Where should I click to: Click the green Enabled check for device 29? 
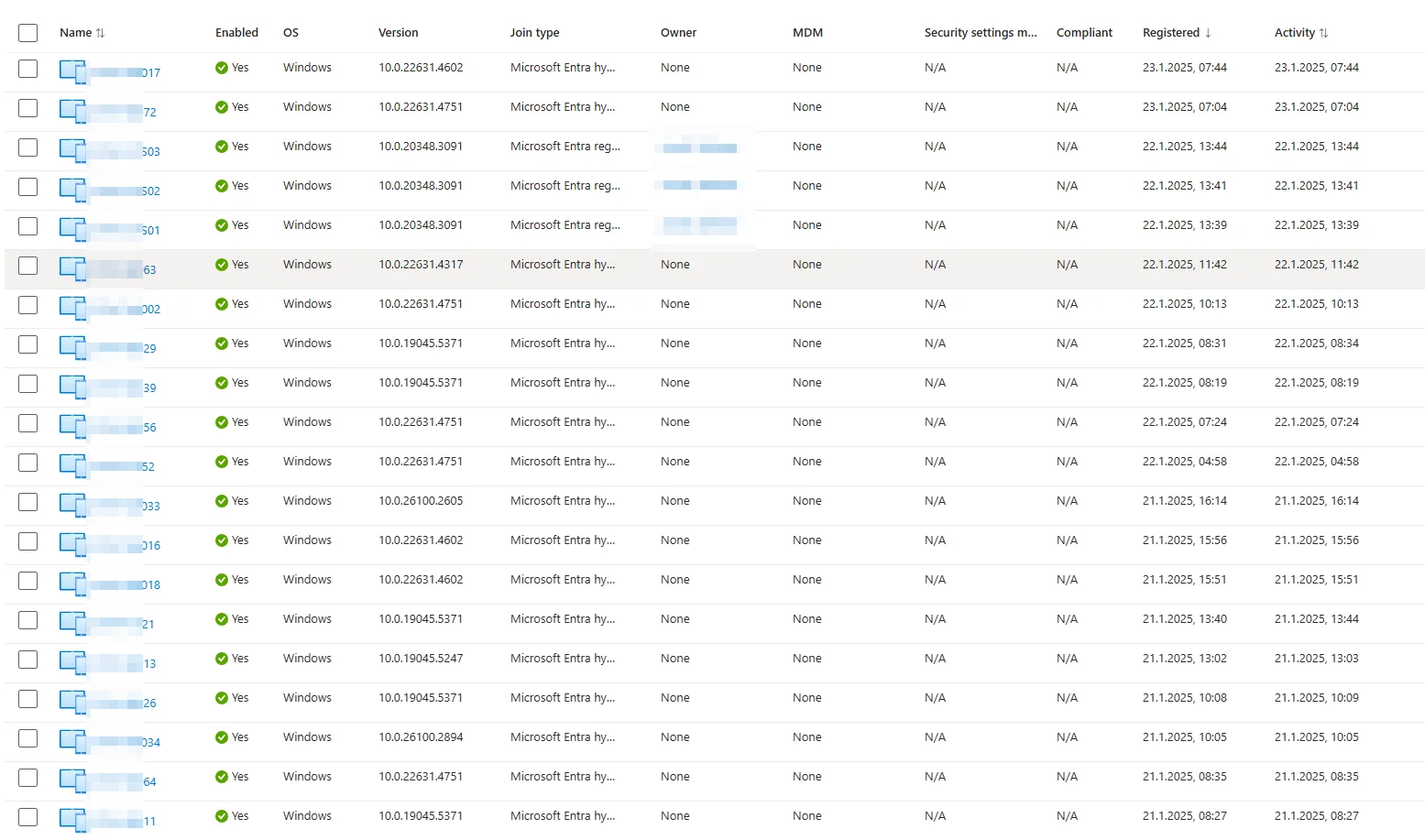click(x=222, y=344)
